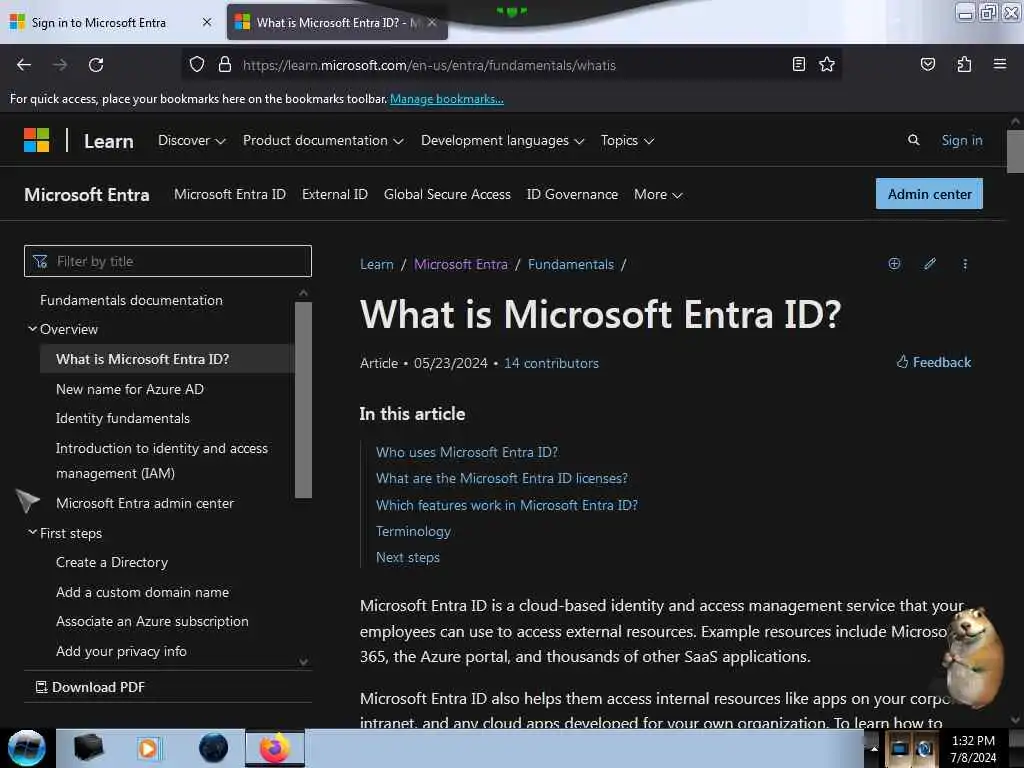Image resolution: width=1024 pixels, height=768 pixels.
Task: Close the What is Microsoft Entra ID tab
Action: [432, 22]
